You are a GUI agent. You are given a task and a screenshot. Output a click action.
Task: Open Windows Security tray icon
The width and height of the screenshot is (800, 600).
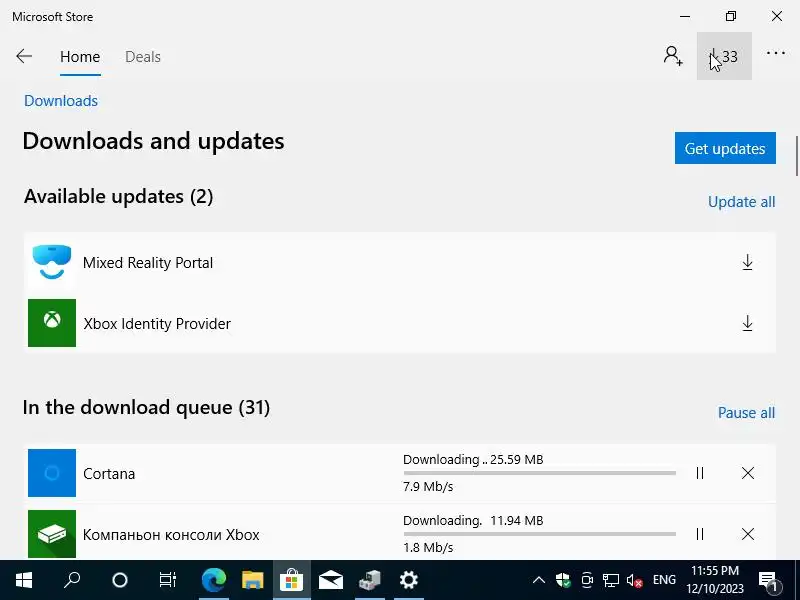click(563, 580)
